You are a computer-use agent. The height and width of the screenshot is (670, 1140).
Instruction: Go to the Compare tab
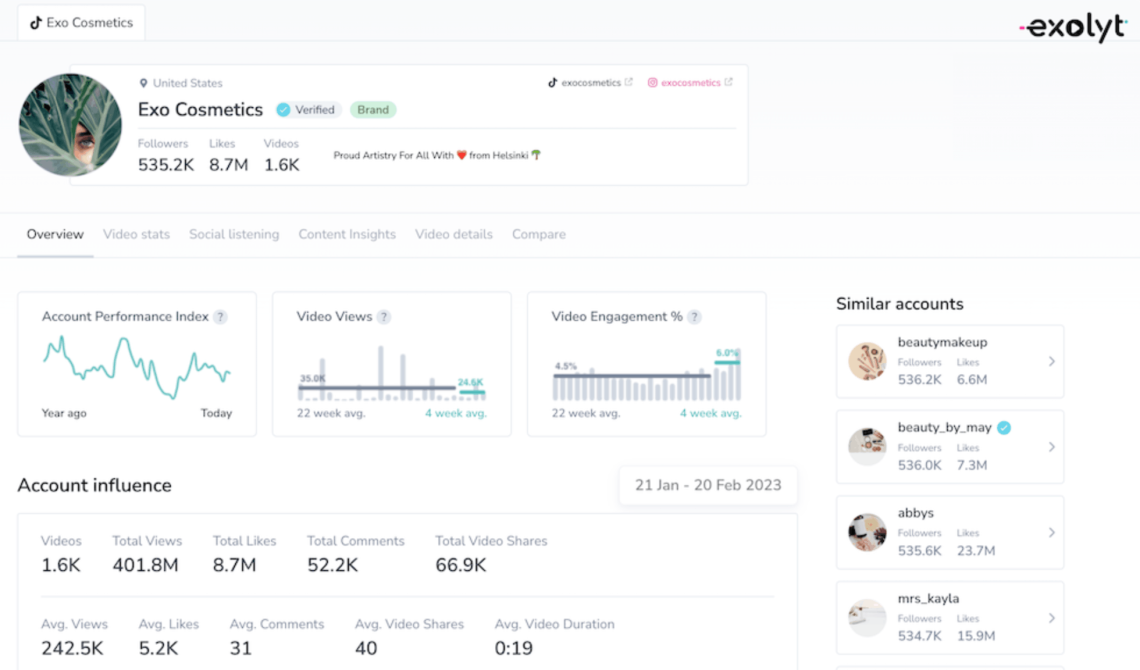(539, 235)
